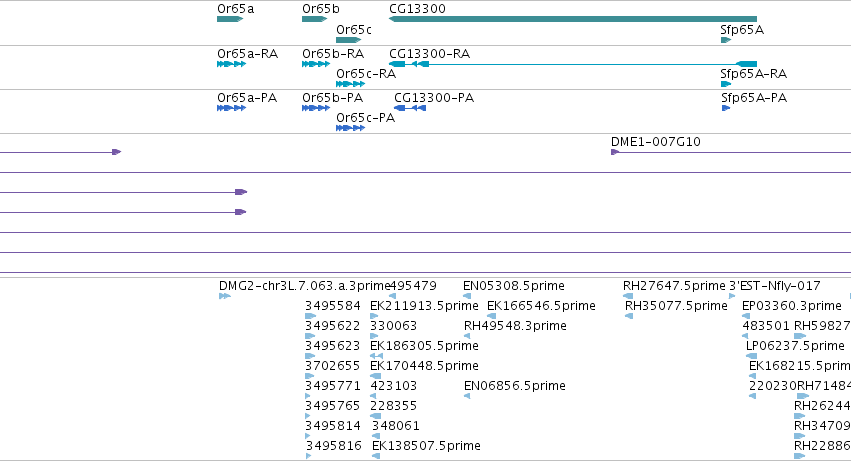Click the Or65c-PA protein glyph
The width and height of the screenshot is (851, 461).
351,128
